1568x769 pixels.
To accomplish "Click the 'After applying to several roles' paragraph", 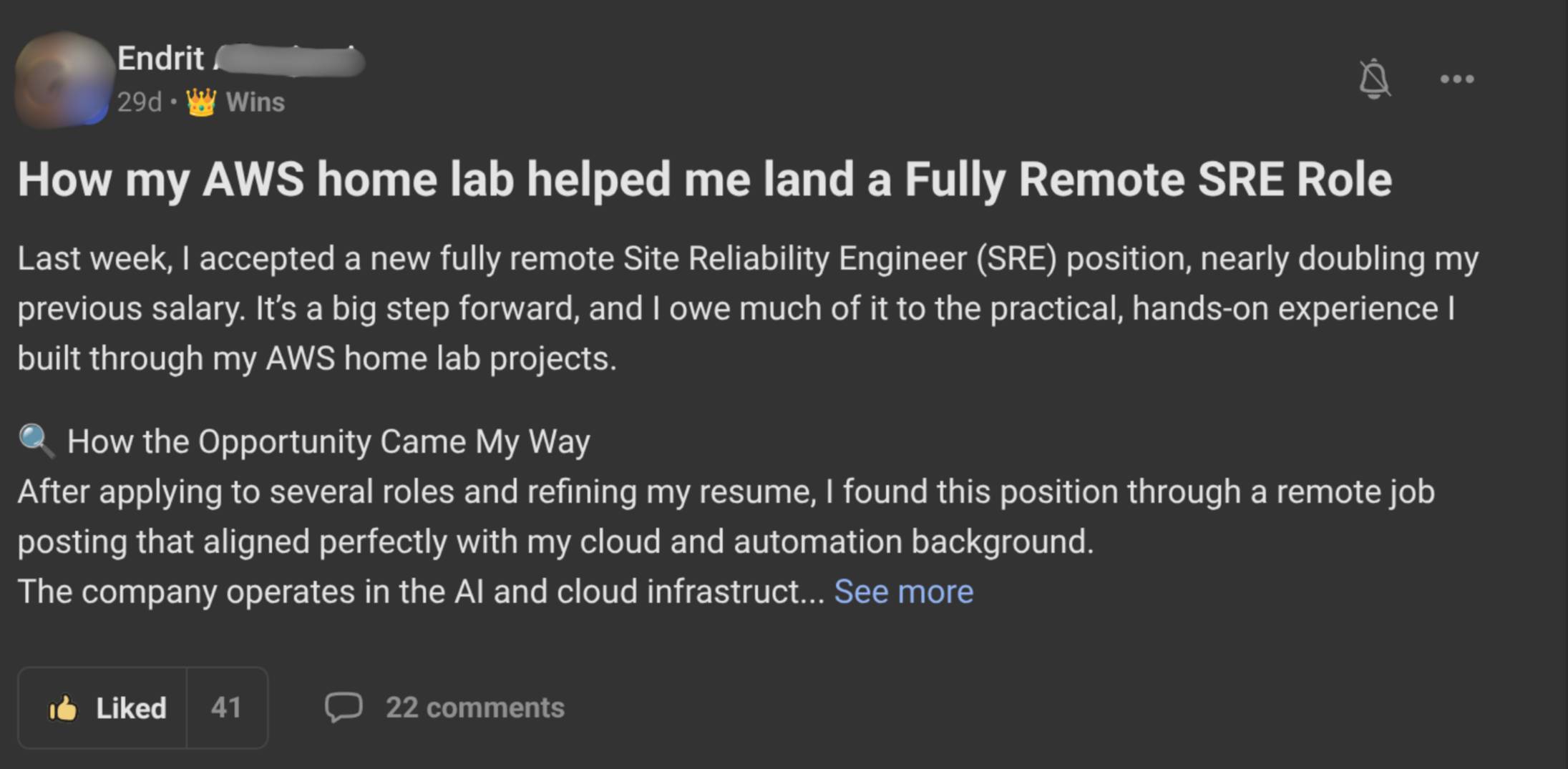I will (x=726, y=492).
